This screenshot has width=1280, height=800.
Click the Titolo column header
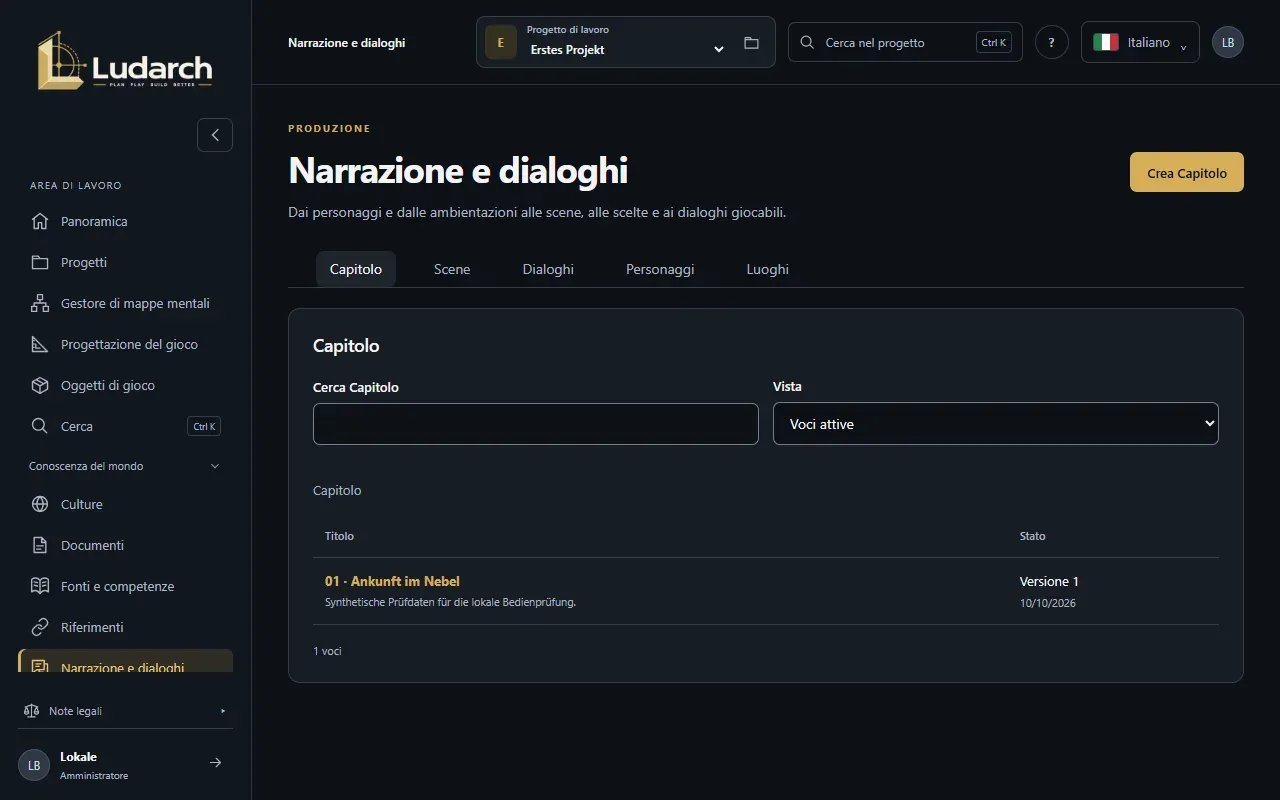pyautogui.click(x=339, y=536)
